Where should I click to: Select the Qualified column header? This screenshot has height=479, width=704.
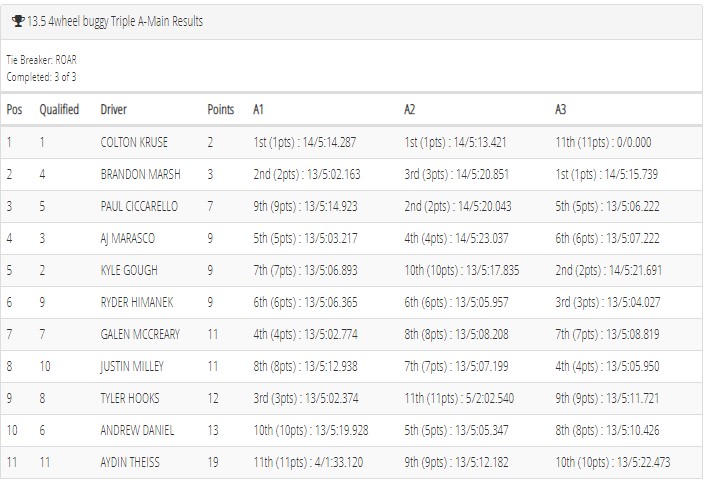(59, 110)
